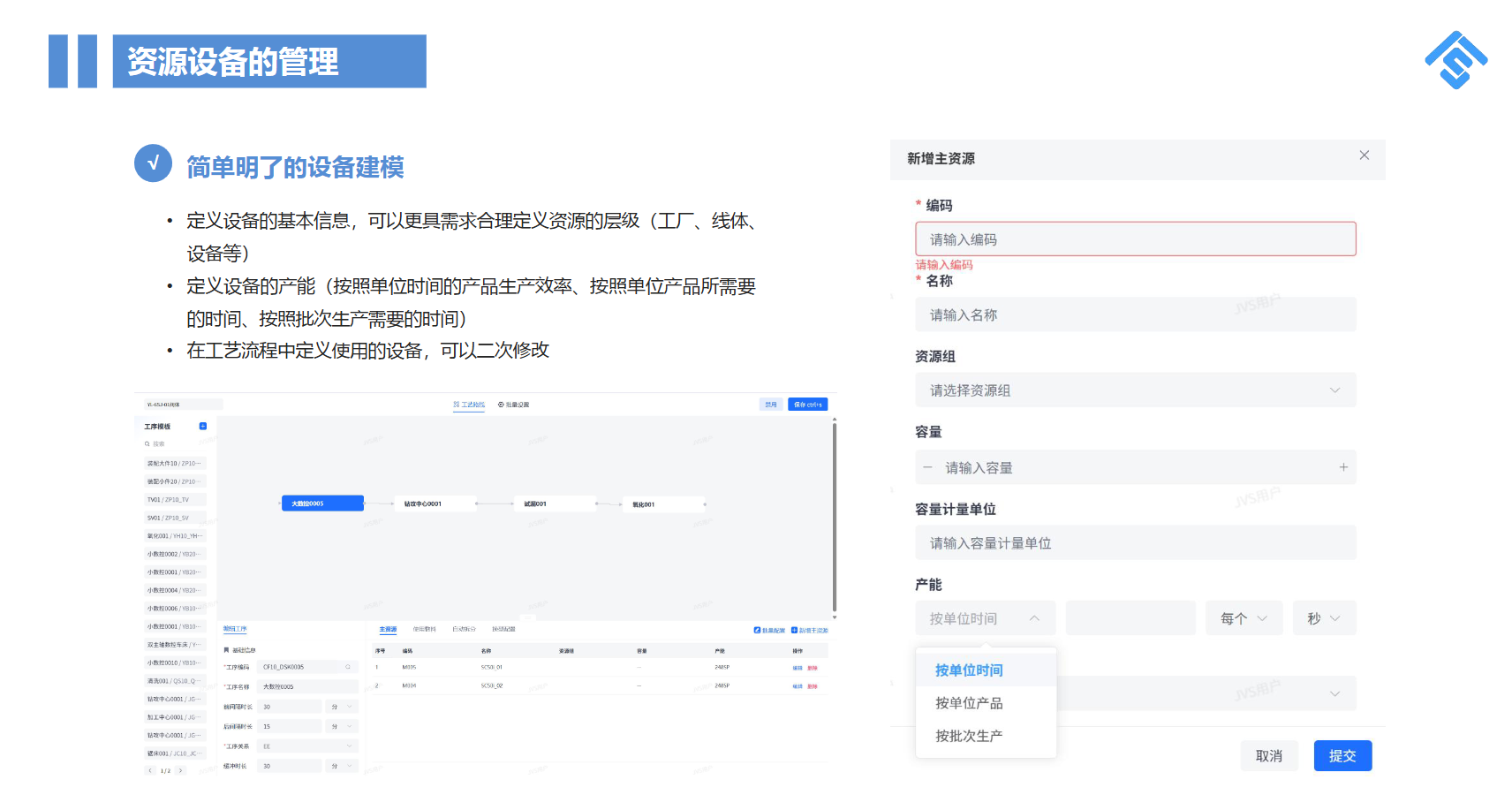The height and width of the screenshot is (795, 1512).
Task: Select the 小数控0002 template item
Action: 175,554
